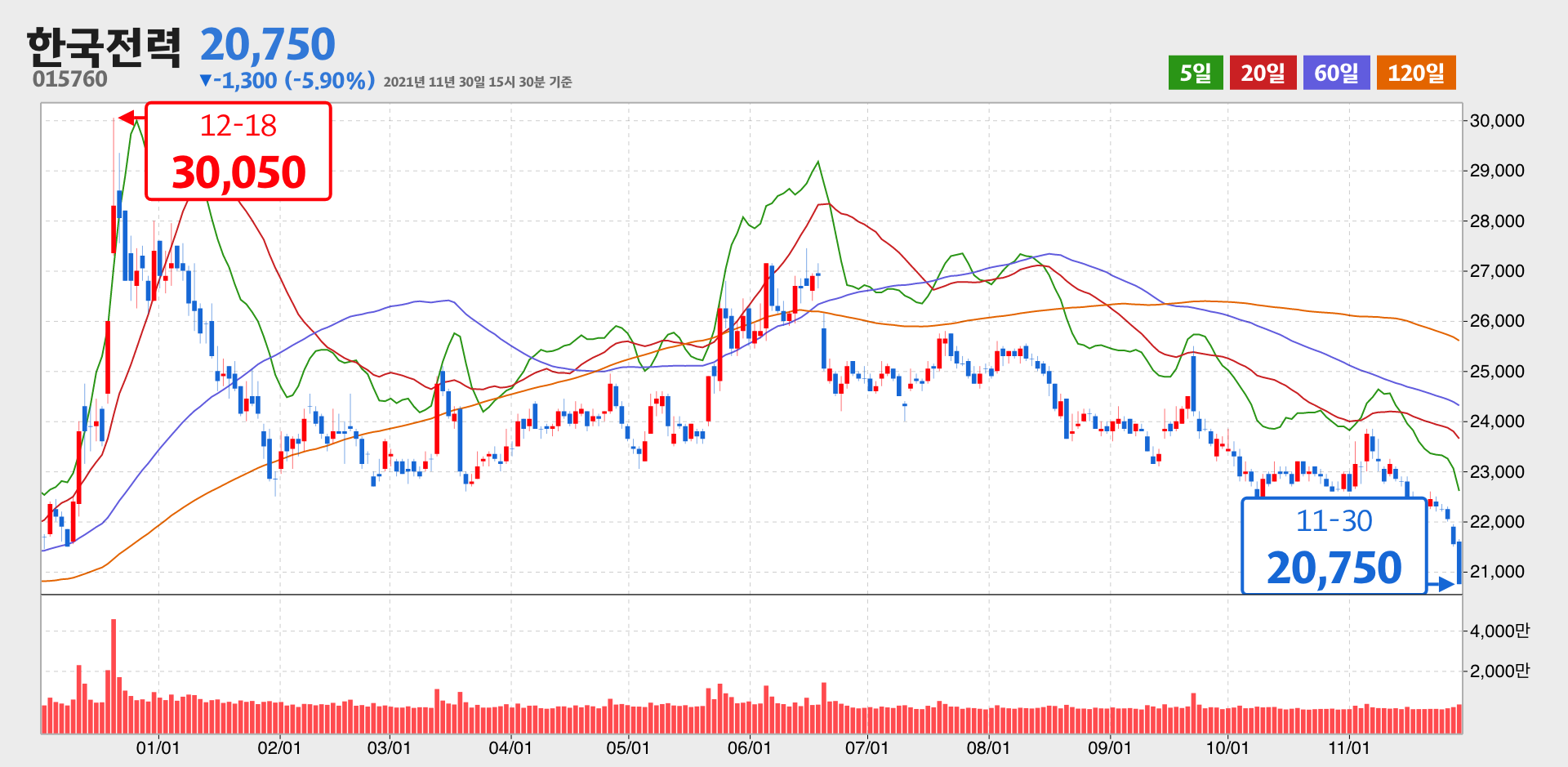Click the timestamp 2021년 11월 30일 15시 30분 기준
This screenshot has width=1568, height=767.
pos(478,82)
